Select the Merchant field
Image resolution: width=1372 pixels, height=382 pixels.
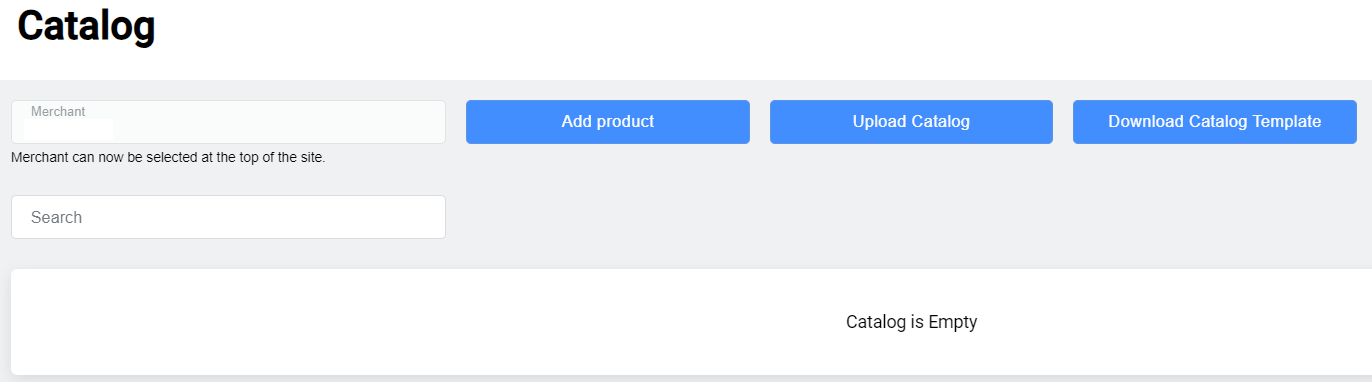[x=228, y=122]
